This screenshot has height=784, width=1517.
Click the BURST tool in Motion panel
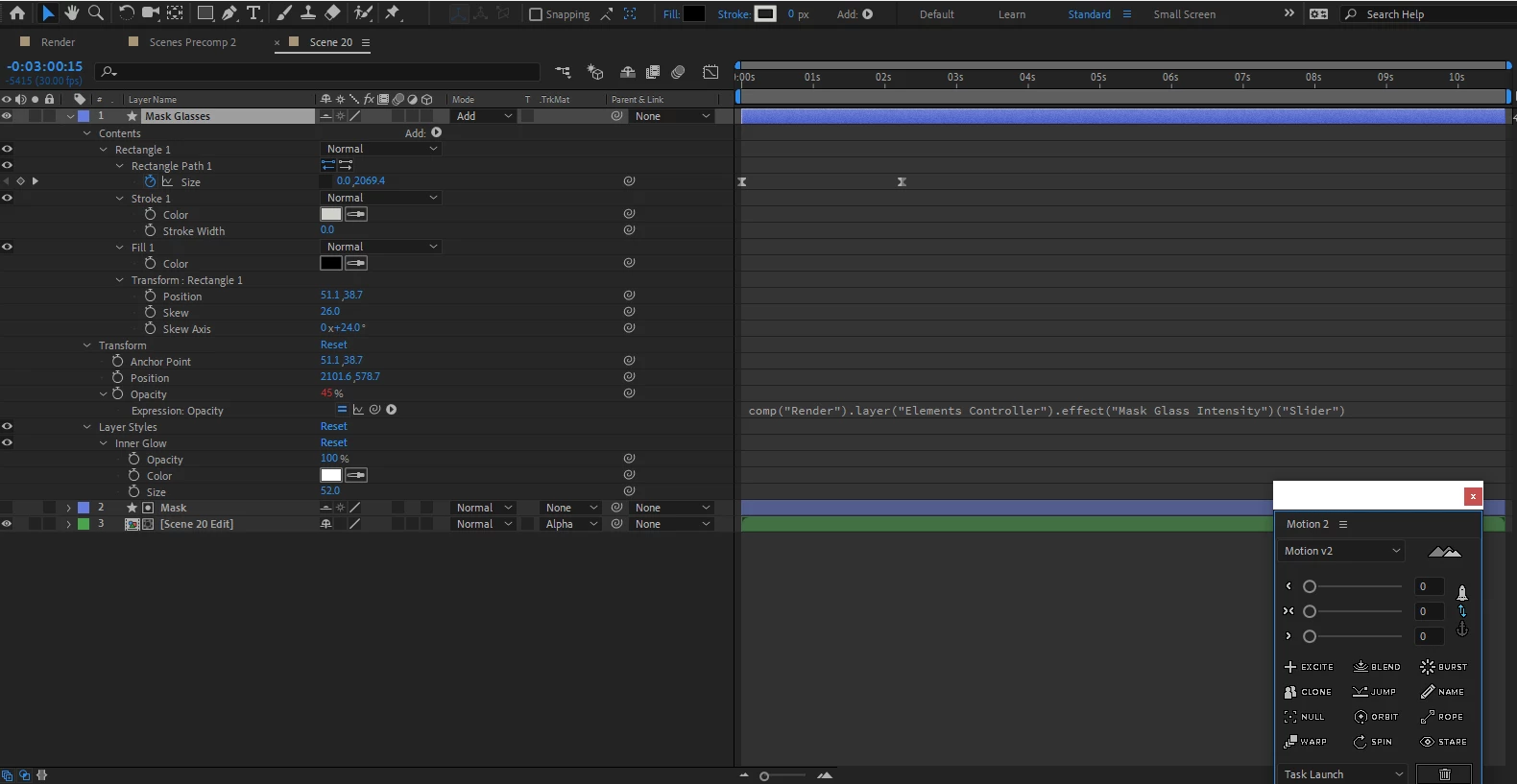coord(1444,667)
